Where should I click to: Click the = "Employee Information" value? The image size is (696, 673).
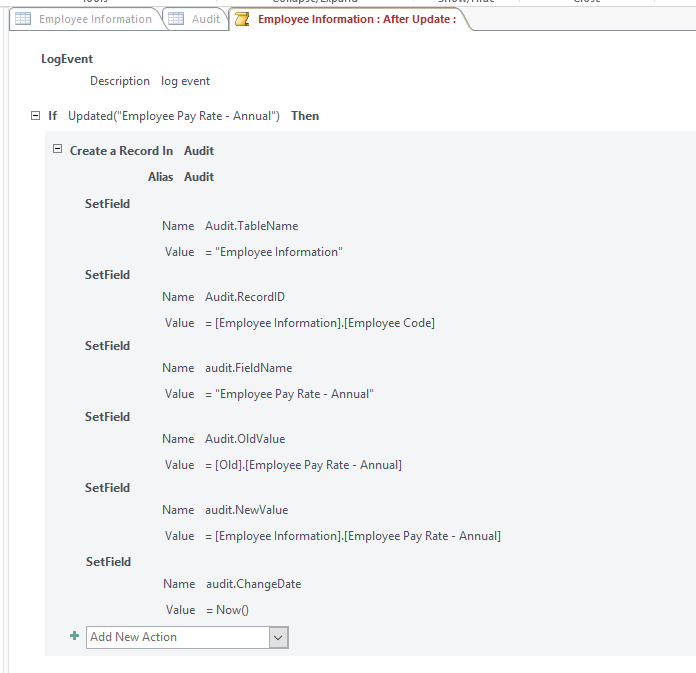(x=274, y=252)
